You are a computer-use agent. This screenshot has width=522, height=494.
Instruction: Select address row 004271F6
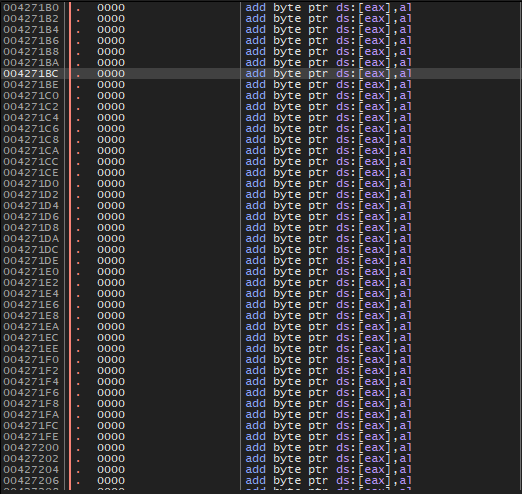(x=31, y=393)
